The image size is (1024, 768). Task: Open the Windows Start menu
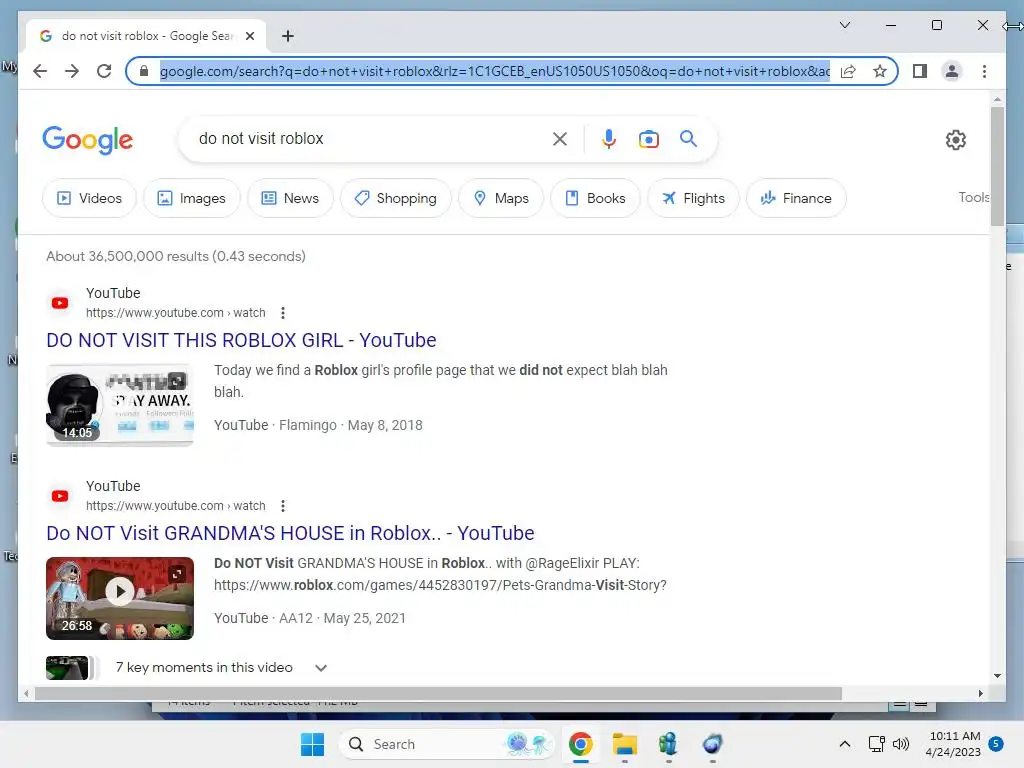tap(312, 744)
